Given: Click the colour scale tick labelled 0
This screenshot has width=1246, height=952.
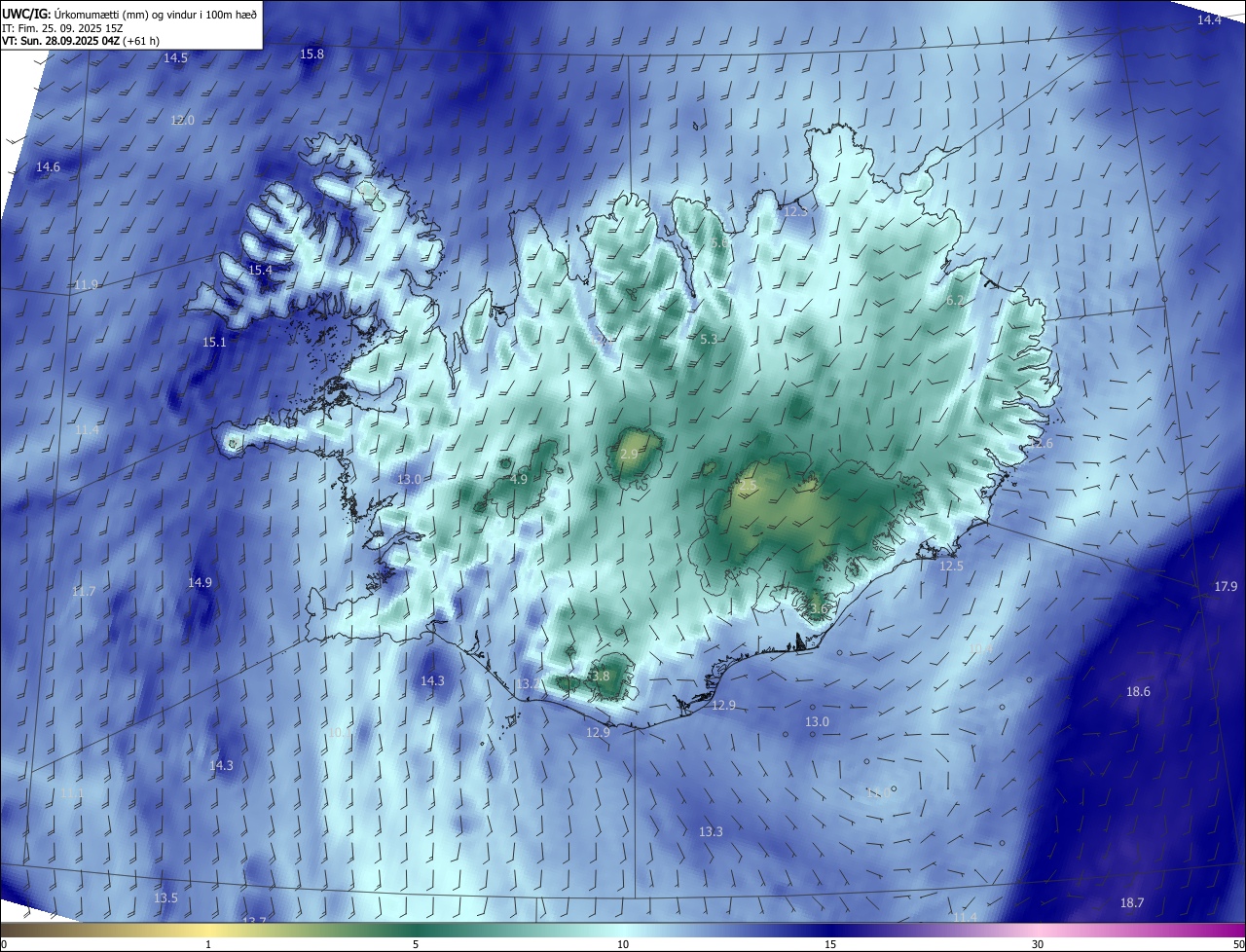Looking at the screenshot, I should (x=4, y=944).
